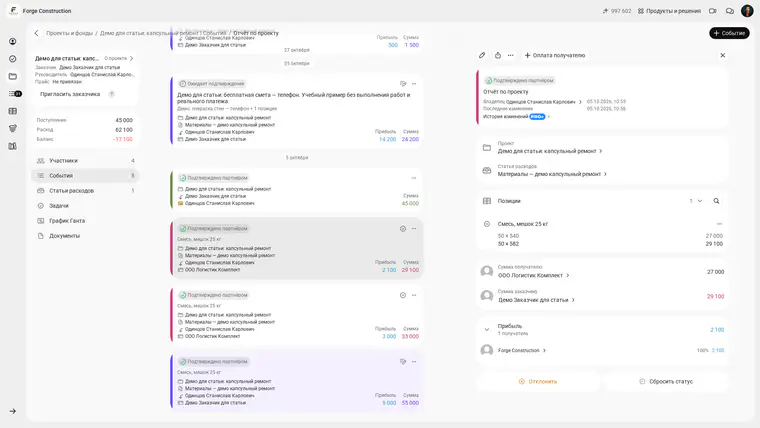Open options for Смесь, мешок 25 кг position
Screen dimensions: 760x428
(719, 224)
